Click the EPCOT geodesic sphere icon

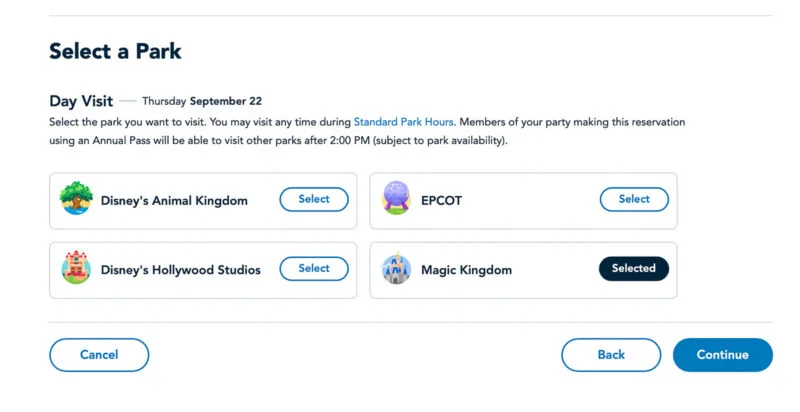(396, 198)
